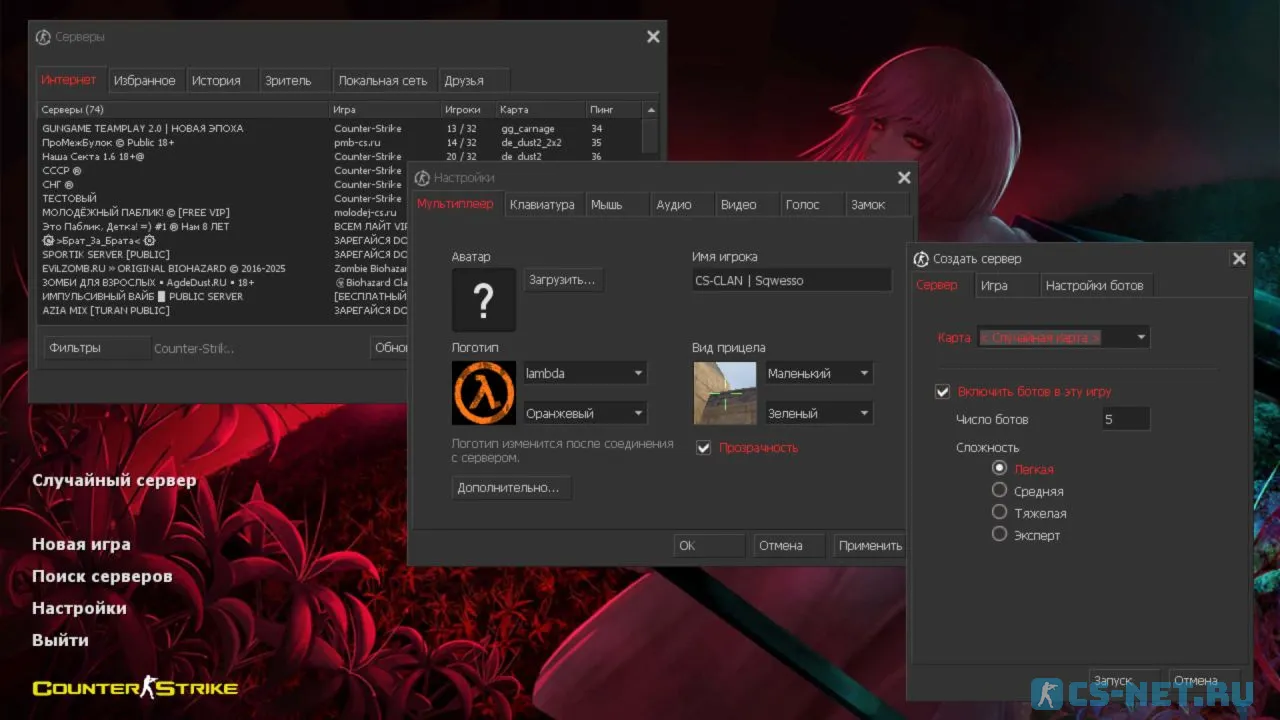Switch to the Клавиатура settings tab
Viewport: 1280px width, 720px height.
[x=542, y=205]
